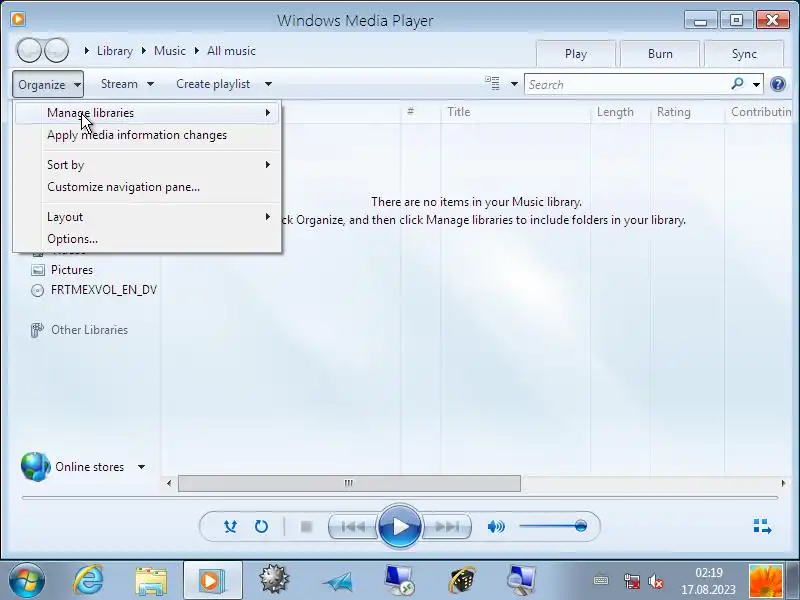Expand arrow before Library breadcrumb
800x600 pixels.
click(87, 51)
